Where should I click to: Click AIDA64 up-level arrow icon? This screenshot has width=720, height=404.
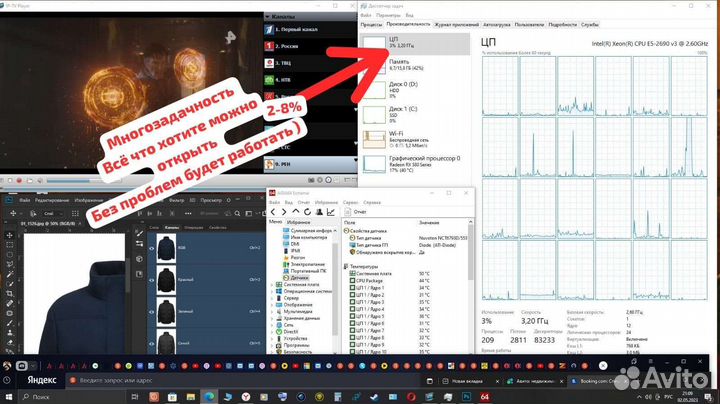(296, 212)
